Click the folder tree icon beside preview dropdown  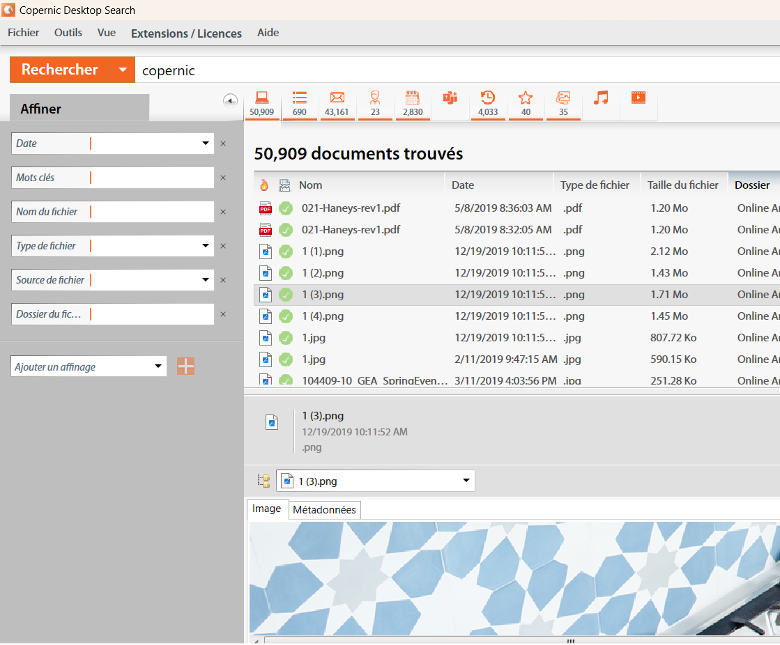pyautogui.click(x=264, y=481)
